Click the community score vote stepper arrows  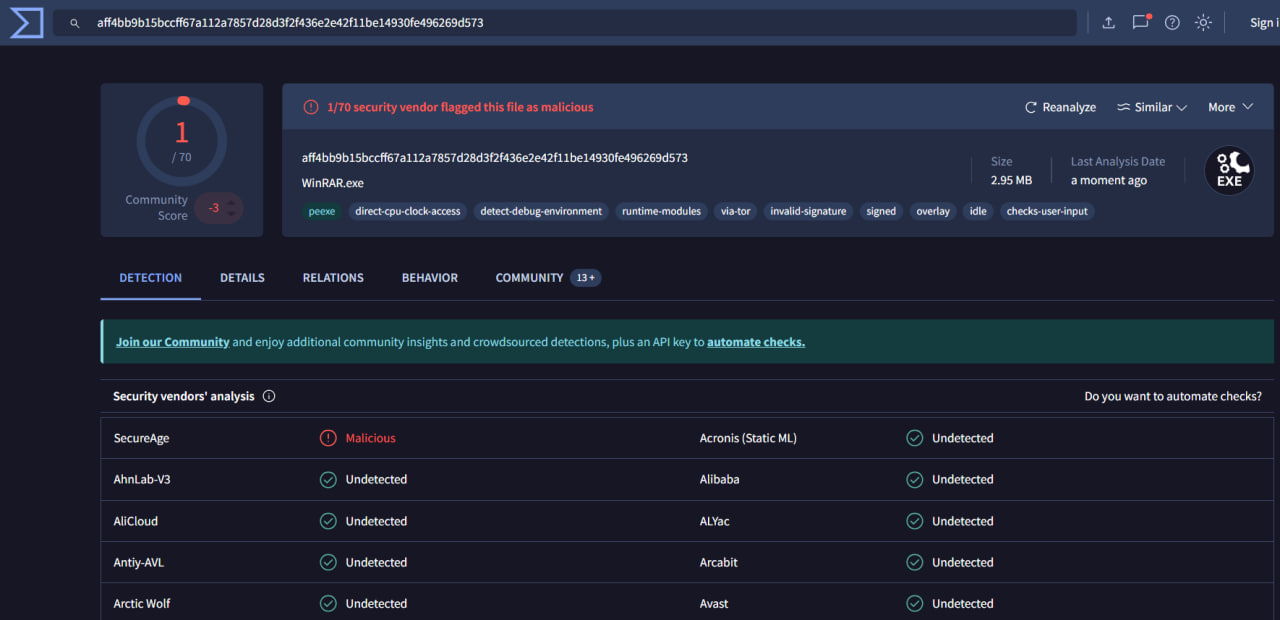(x=232, y=208)
